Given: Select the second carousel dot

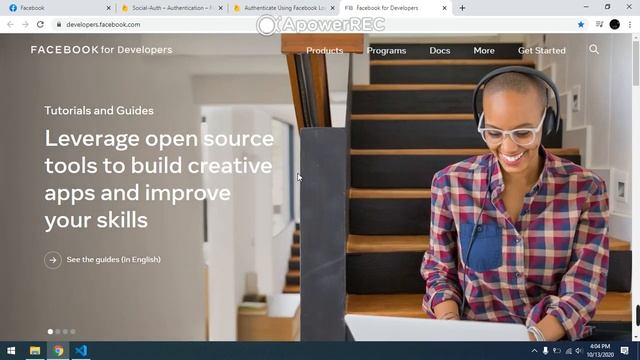Looking at the screenshot, I should tap(58, 331).
